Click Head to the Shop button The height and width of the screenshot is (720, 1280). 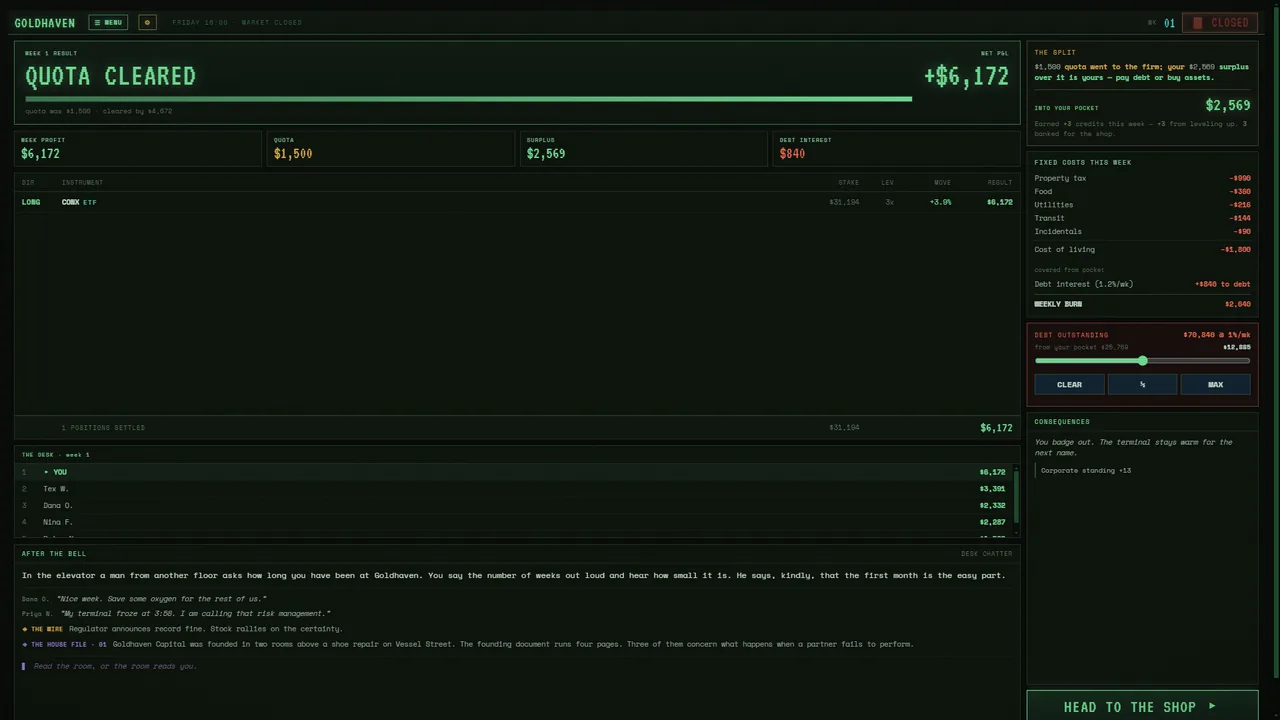pyautogui.click(x=1142, y=706)
